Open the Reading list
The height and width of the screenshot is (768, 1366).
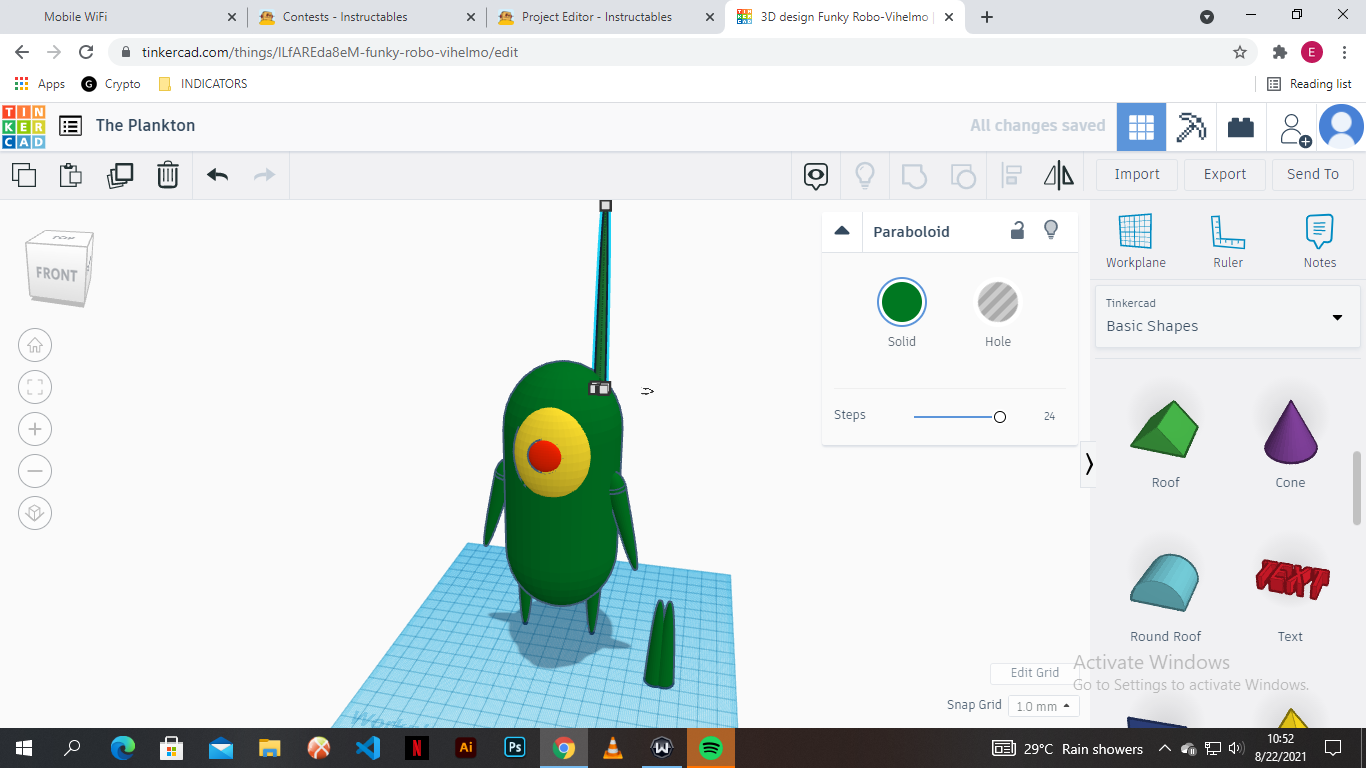[1309, 84]
